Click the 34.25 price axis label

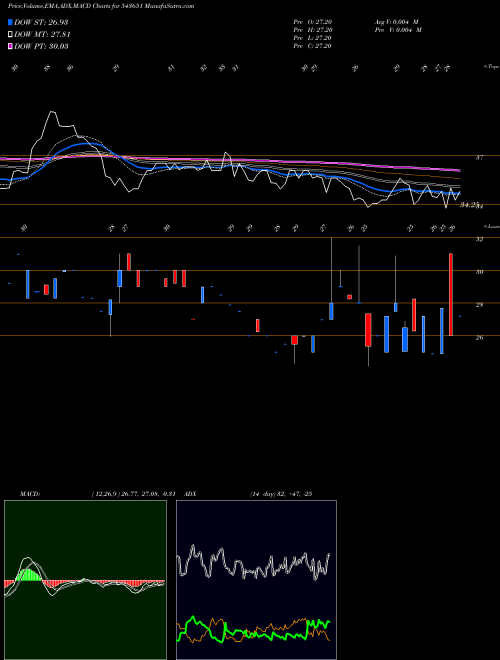(470, 205)
